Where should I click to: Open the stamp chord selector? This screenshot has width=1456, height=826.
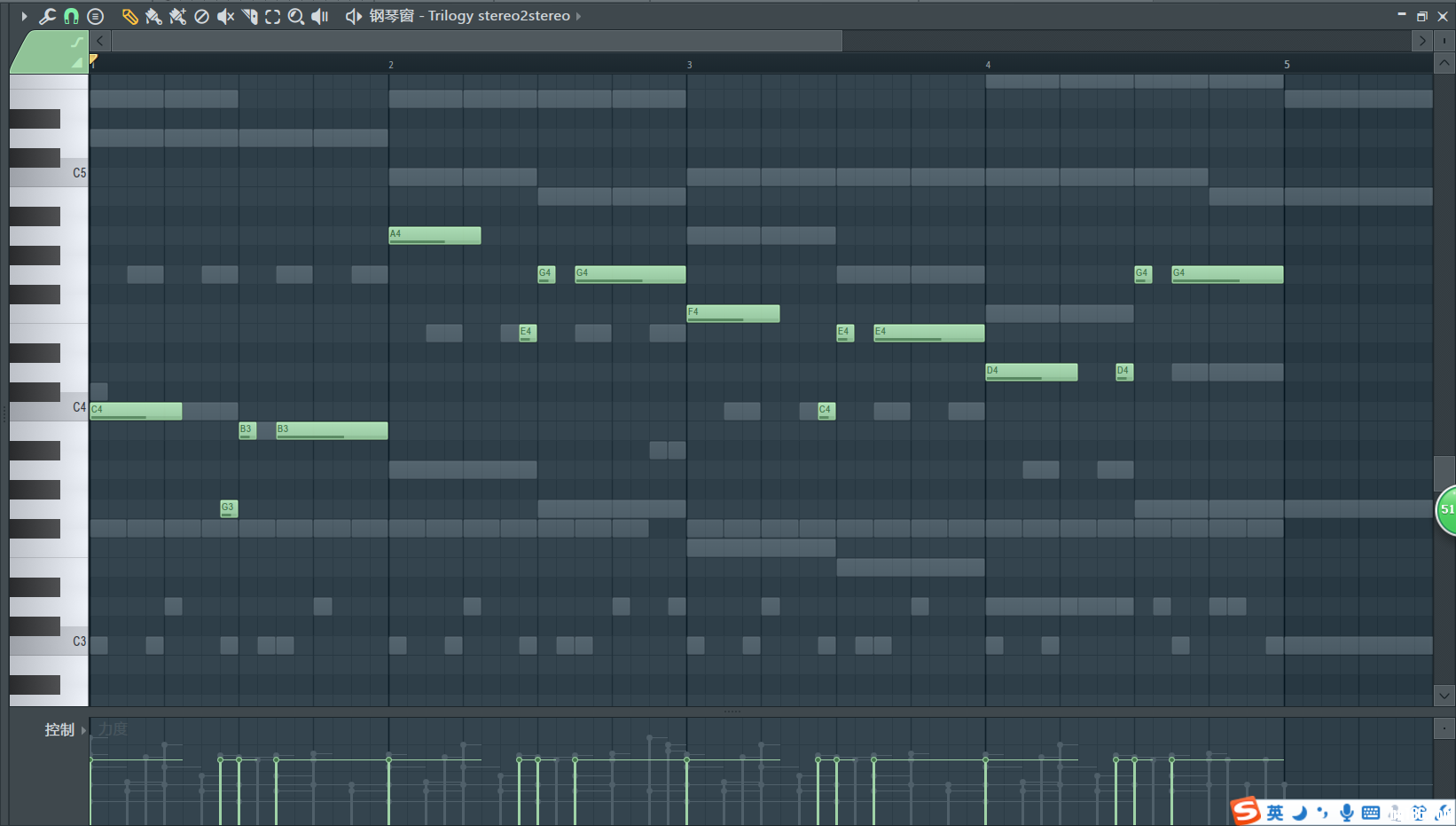pos(96,16)
